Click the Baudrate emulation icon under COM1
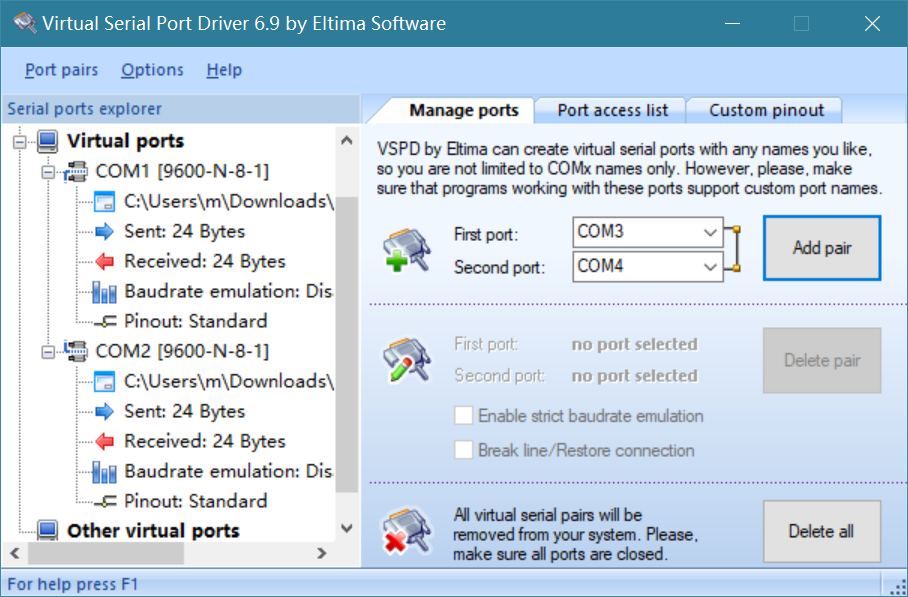Screen dimensions: 908x597 tap(105, 292)
